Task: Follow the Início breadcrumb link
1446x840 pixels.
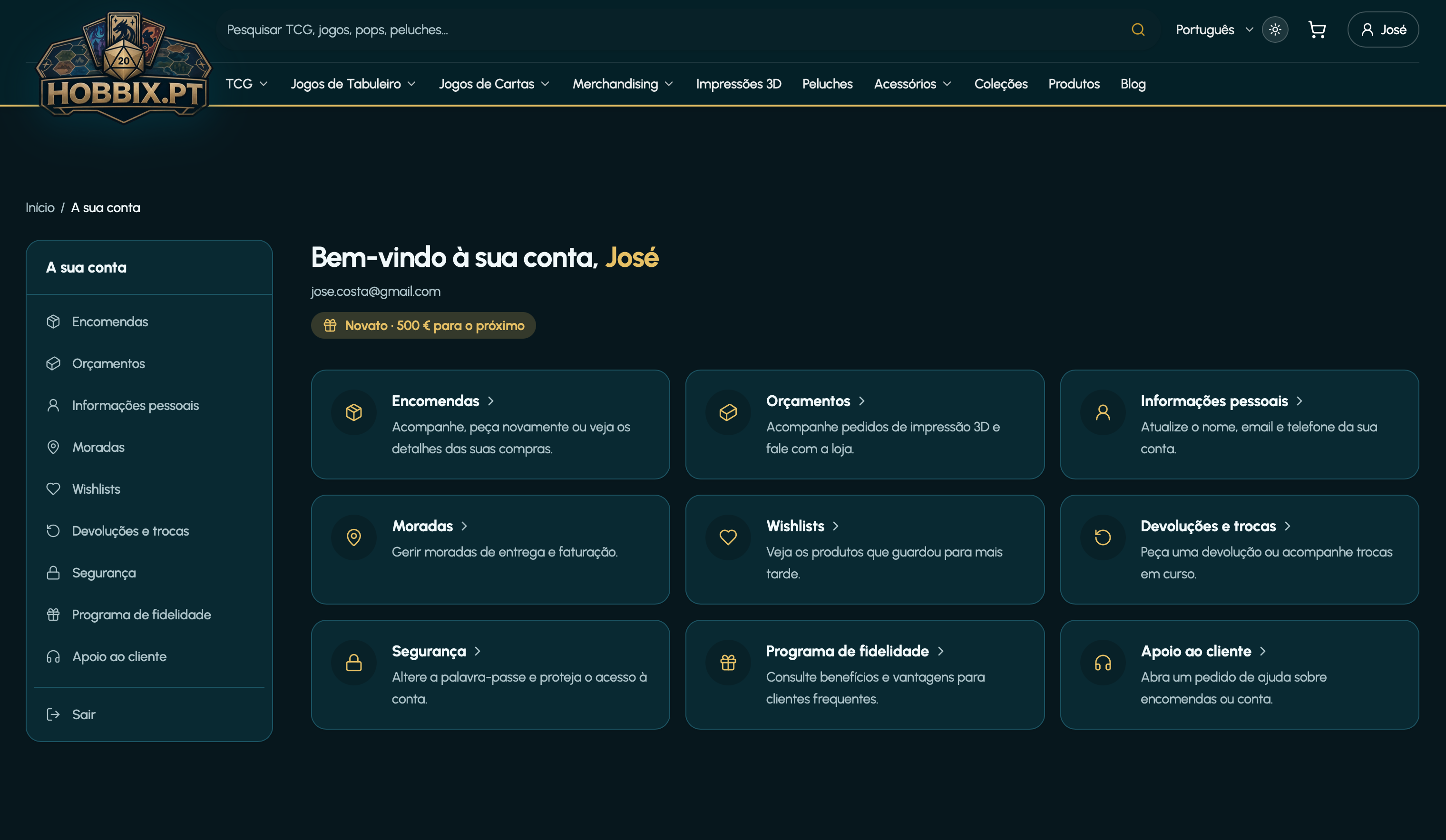Action: [x=39, y=208]
